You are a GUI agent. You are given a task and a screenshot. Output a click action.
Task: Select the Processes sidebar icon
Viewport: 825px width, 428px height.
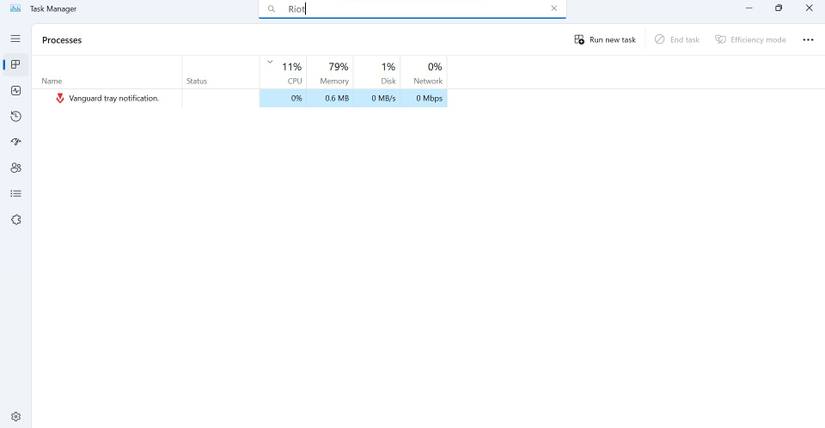pyautogui.click(x=15, y=65)
